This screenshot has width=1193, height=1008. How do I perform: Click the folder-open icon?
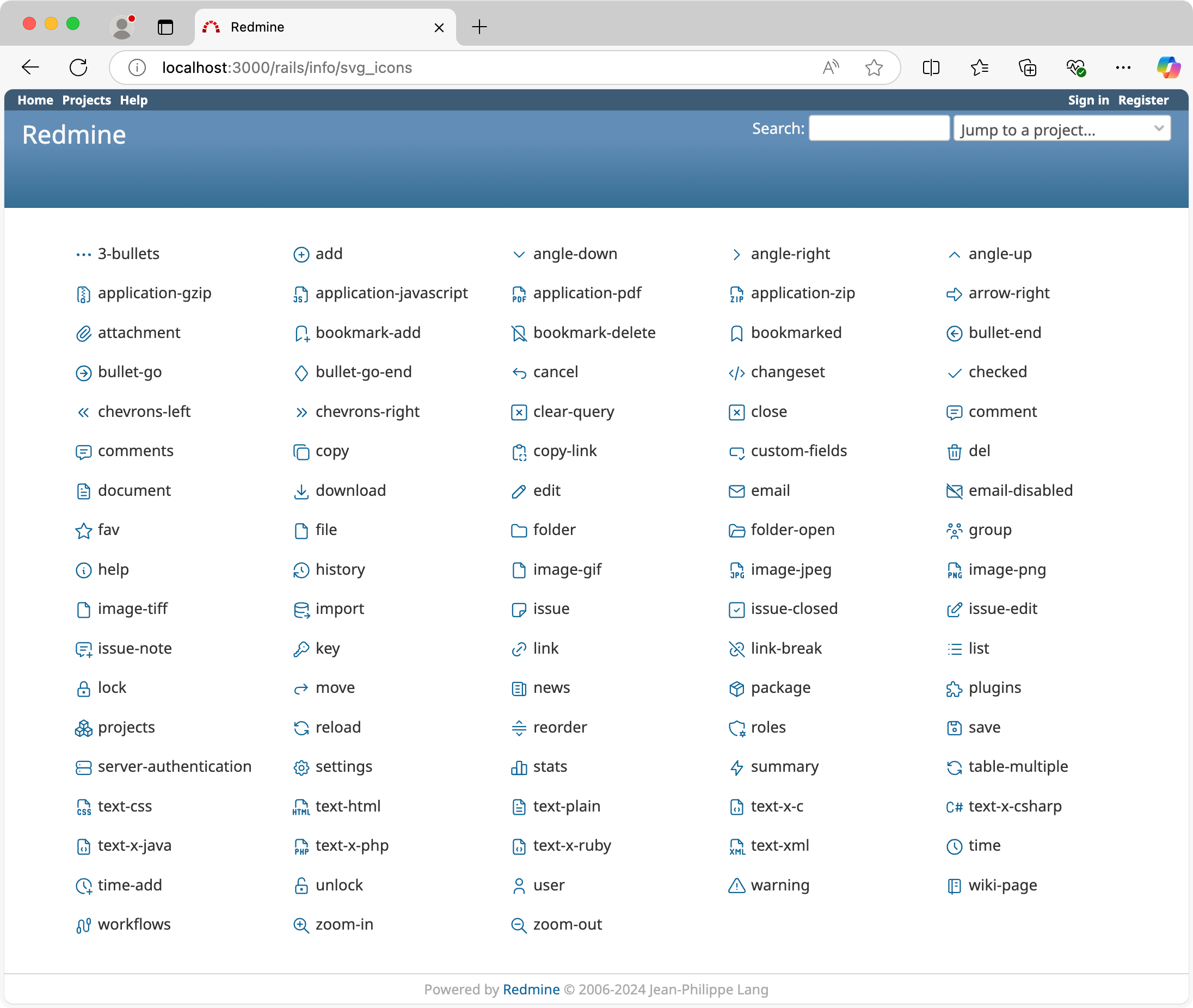coord(736,531)
